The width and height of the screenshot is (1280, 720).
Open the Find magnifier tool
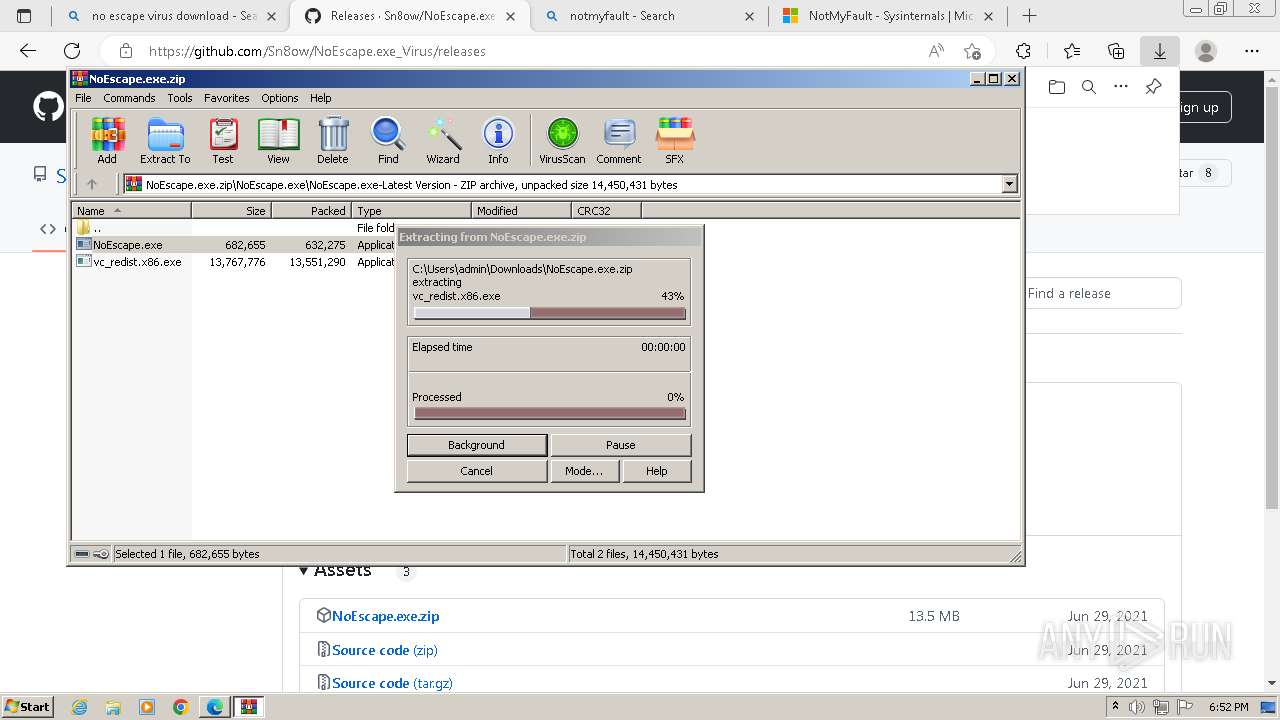[388, 140]
